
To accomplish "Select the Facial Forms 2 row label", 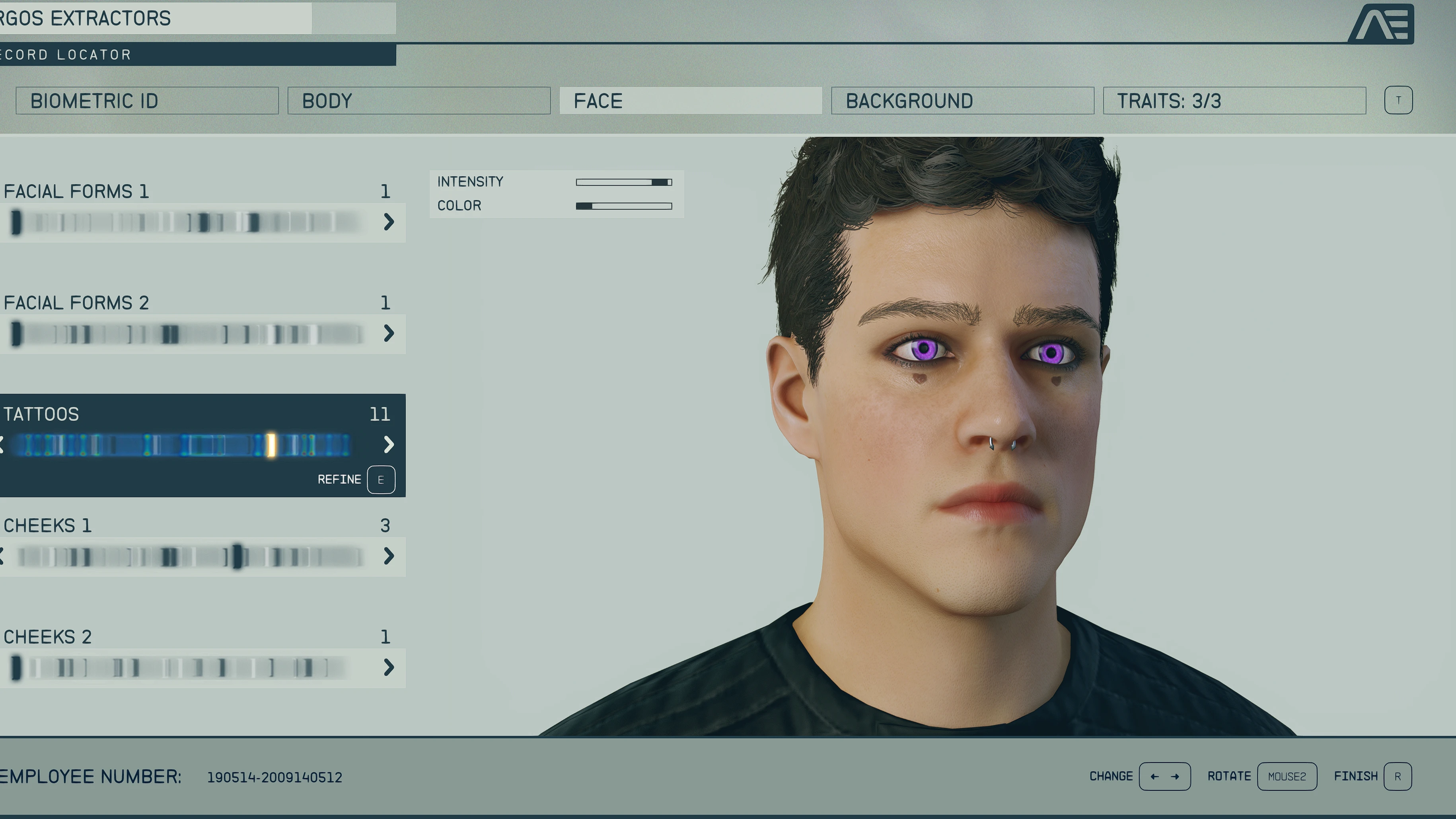I will click(x=76, y=303).
